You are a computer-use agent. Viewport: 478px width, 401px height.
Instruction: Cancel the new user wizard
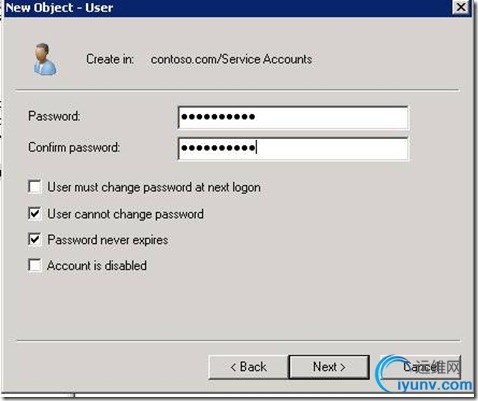coord(420,367)
